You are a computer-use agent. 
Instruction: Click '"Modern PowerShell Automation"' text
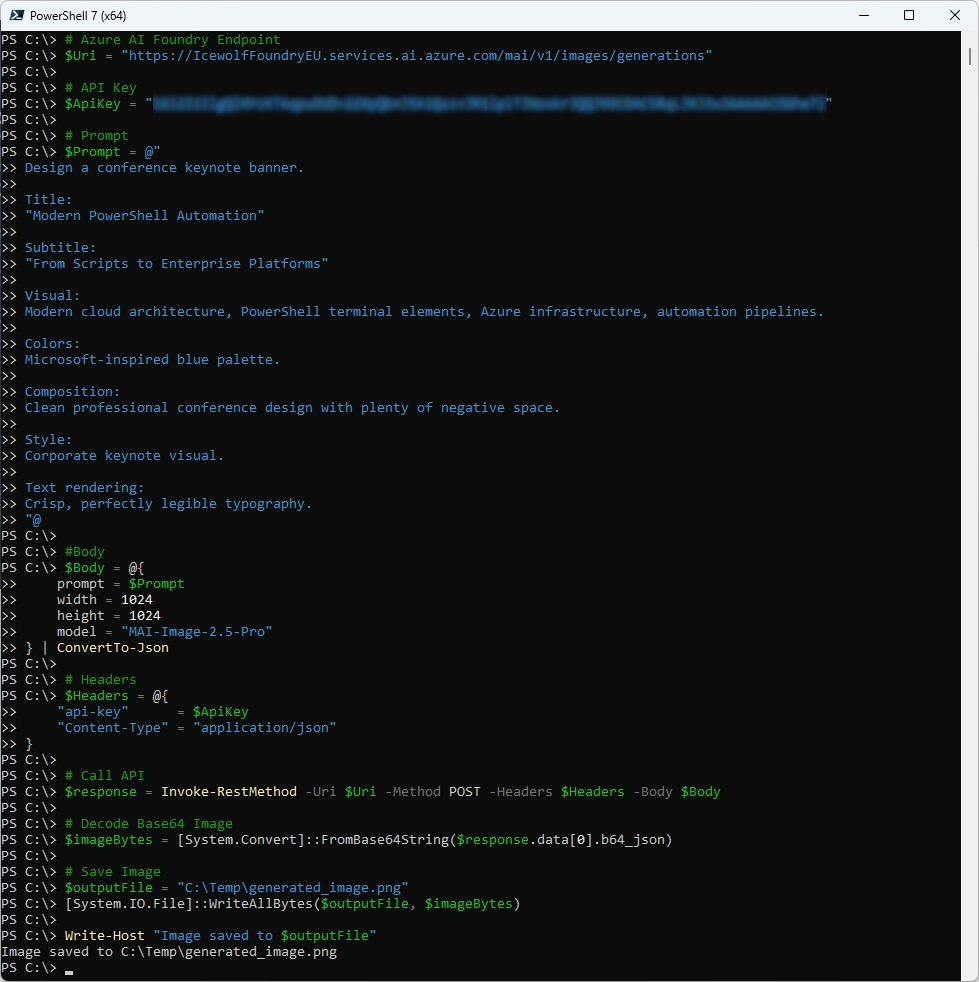[x=145, y=215]
